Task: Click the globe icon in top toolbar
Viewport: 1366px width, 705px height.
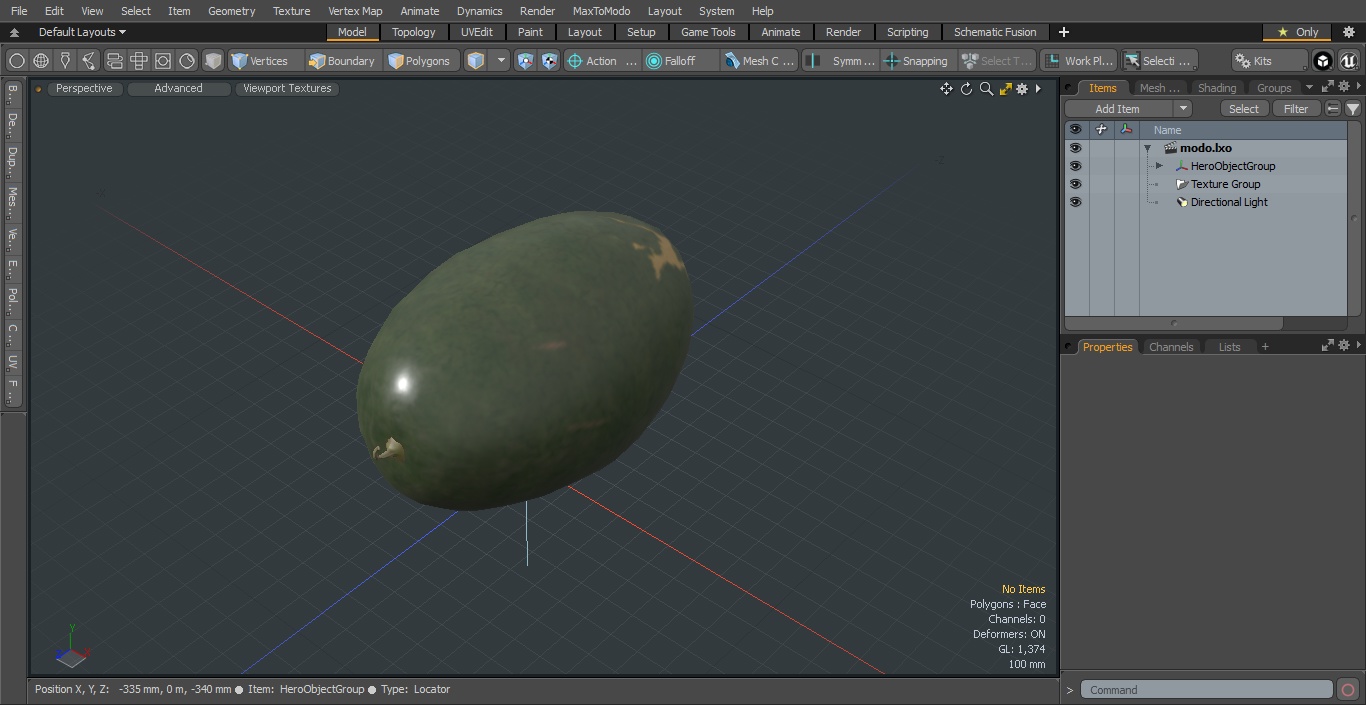Action: pos(41,61)
